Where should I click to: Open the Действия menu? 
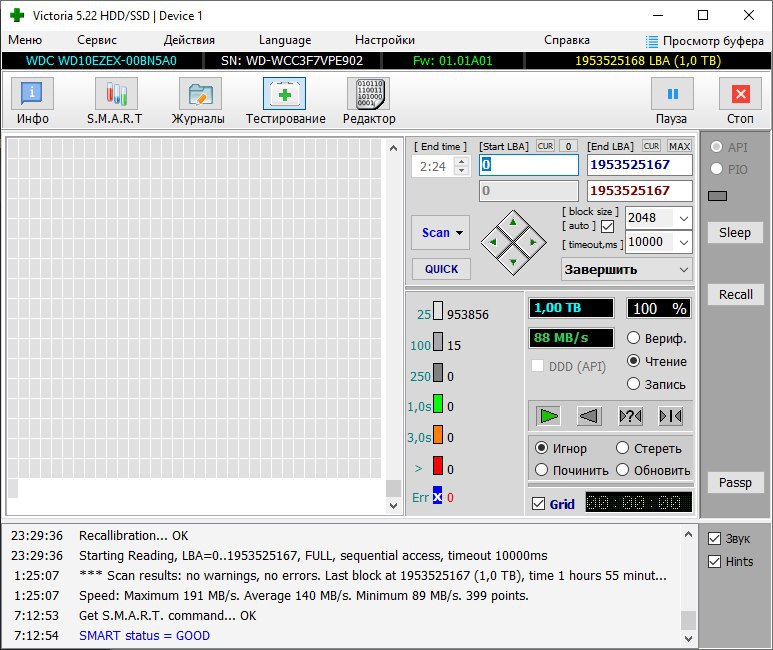[189, 40]
